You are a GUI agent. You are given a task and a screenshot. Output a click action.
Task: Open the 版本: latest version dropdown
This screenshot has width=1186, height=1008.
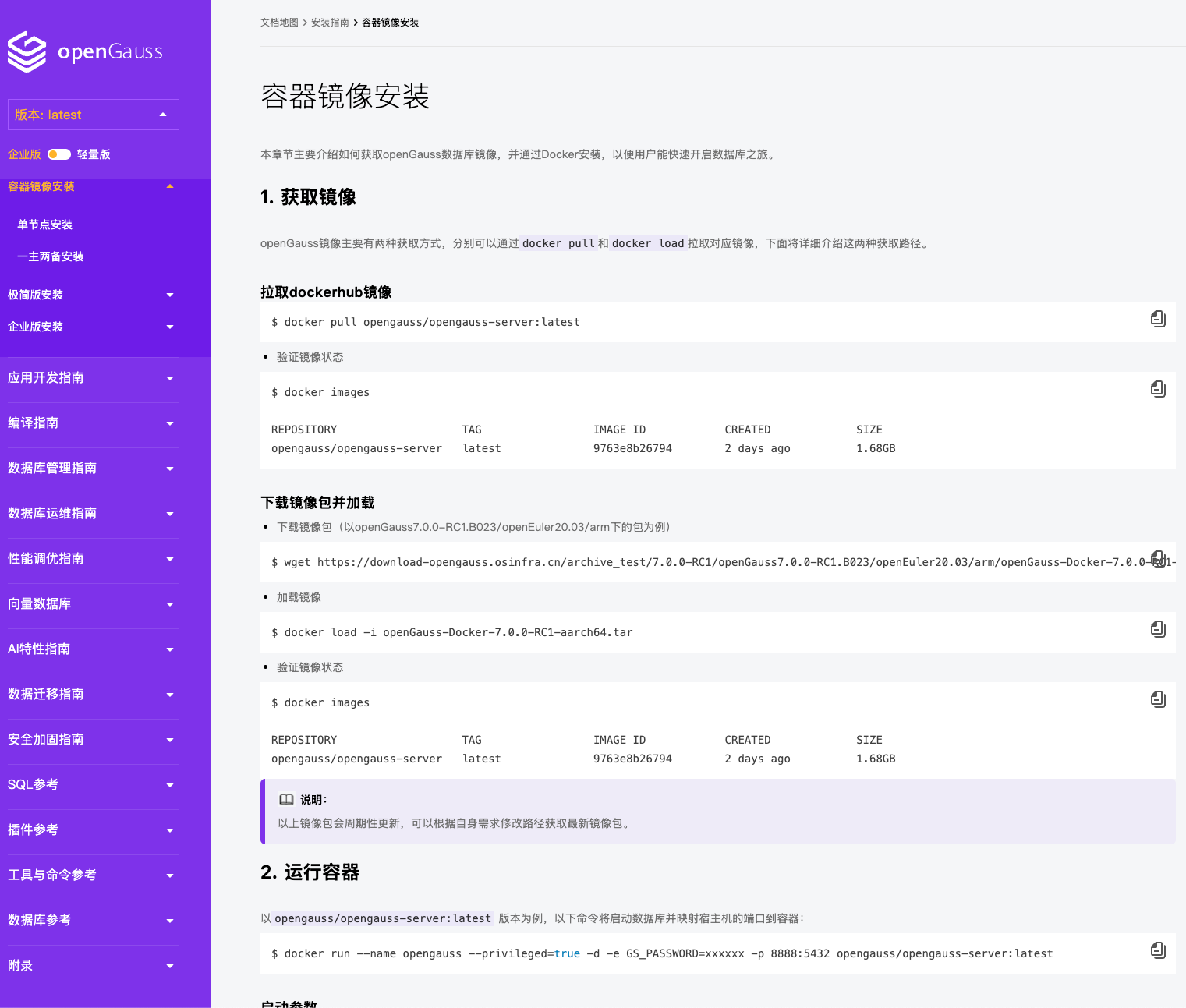94,115
